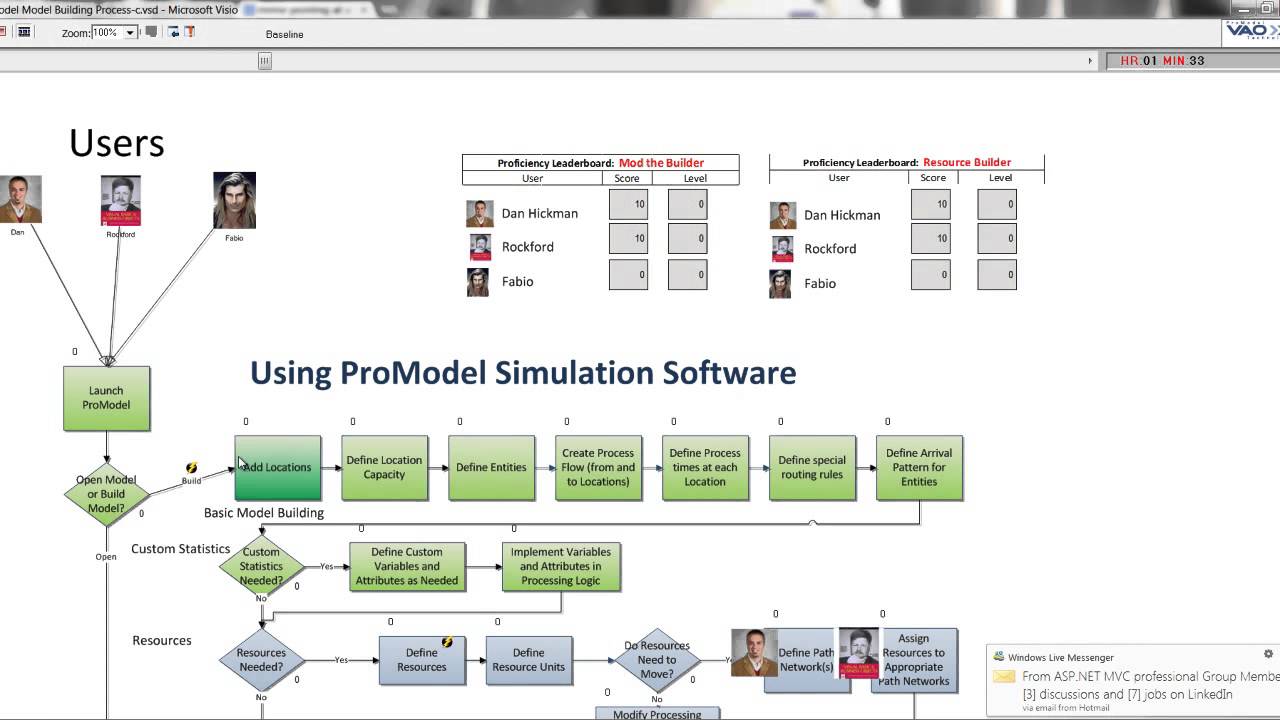This screenshot has width=1280, height=720.
Task: Click Rockford's score box in Resource Builder
Action: coord(931,239)
